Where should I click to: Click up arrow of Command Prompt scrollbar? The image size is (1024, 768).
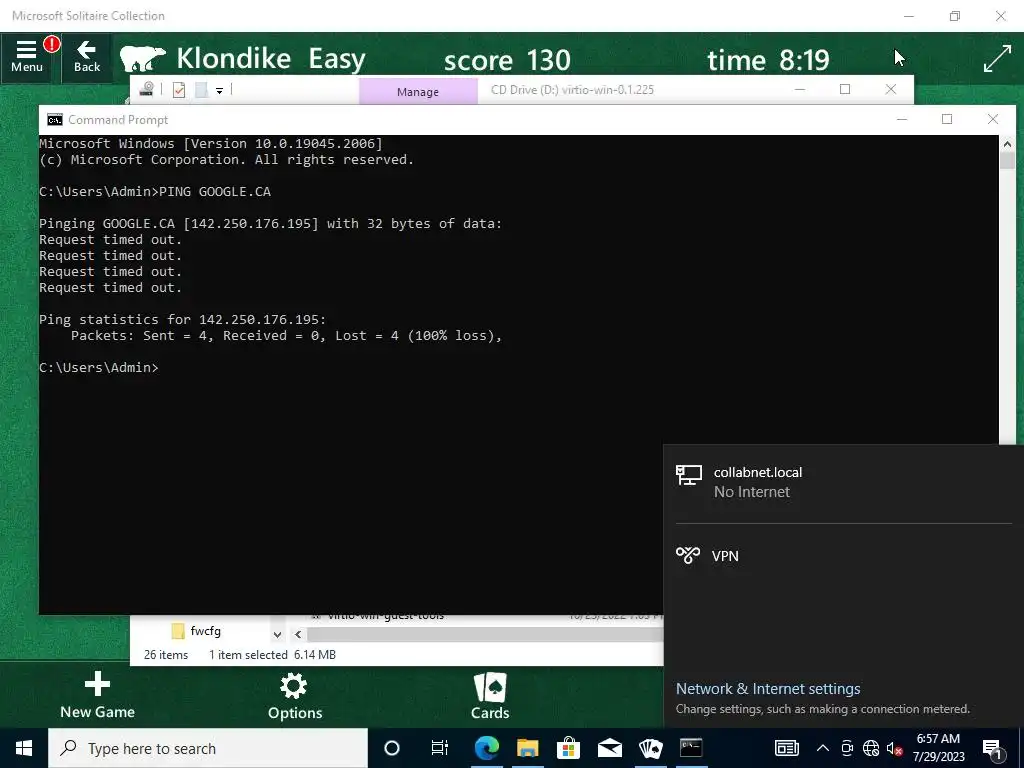click(1007, 144)
